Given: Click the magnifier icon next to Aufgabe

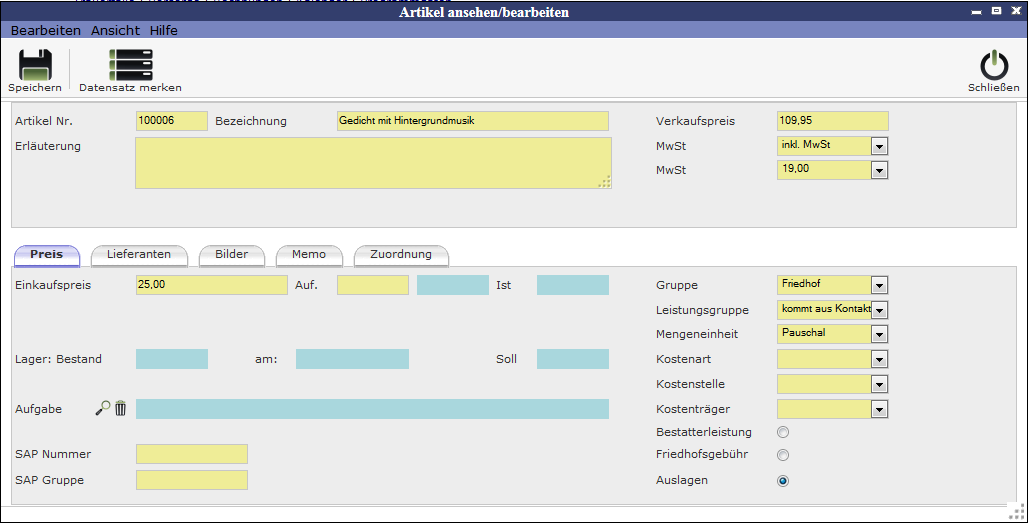Looking at the screenshot, I should [103, 408].
